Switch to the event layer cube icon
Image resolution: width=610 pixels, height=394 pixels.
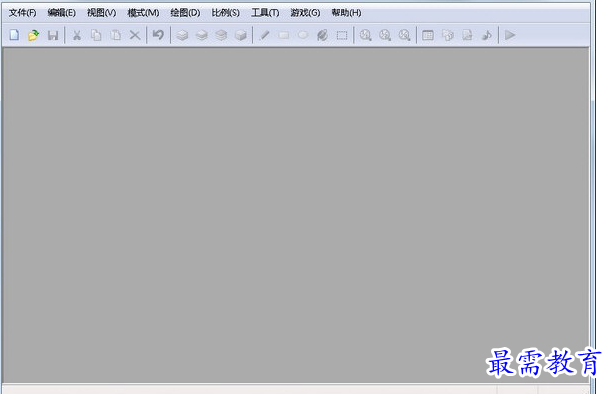click(x=241, y=35)
